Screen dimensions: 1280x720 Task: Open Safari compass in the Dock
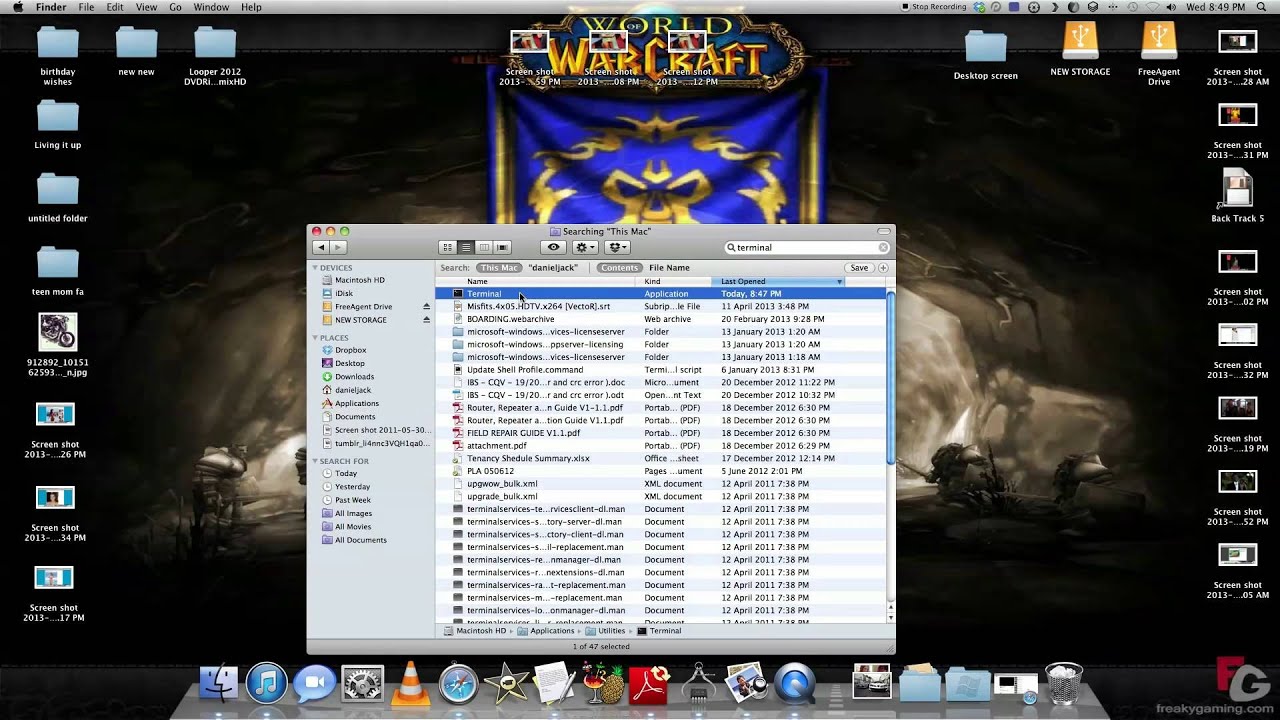458,684
